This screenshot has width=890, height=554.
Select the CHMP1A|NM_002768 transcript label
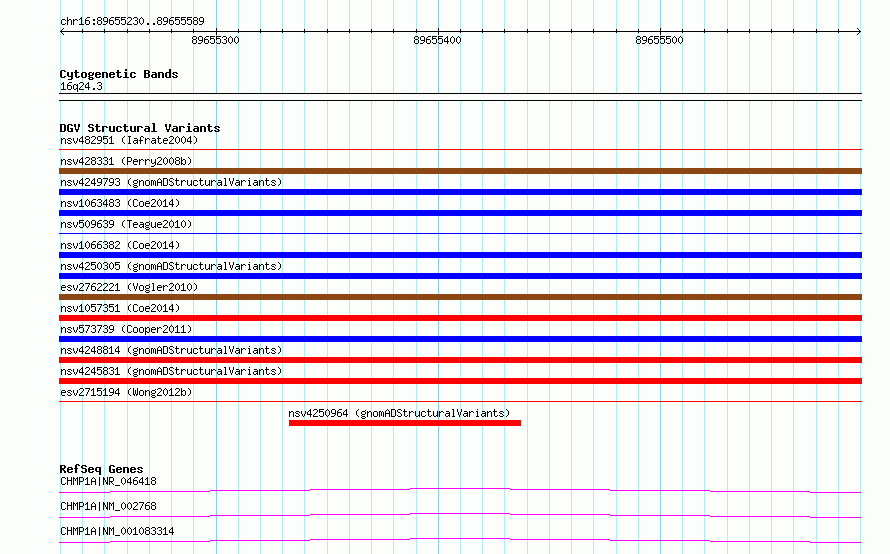point(108,506)
